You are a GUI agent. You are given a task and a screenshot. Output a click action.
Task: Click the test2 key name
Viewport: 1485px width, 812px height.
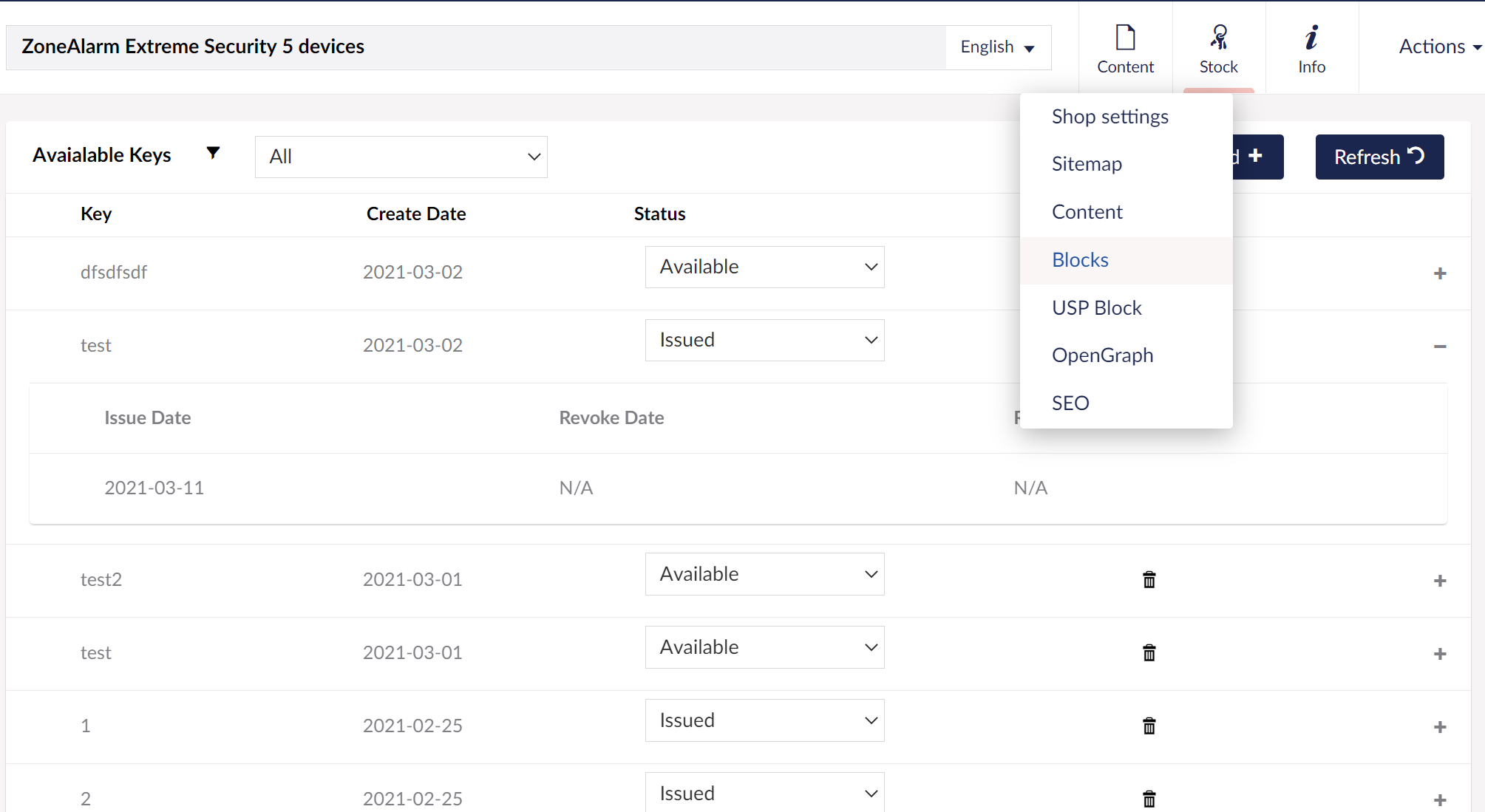(x=101, y=579)
